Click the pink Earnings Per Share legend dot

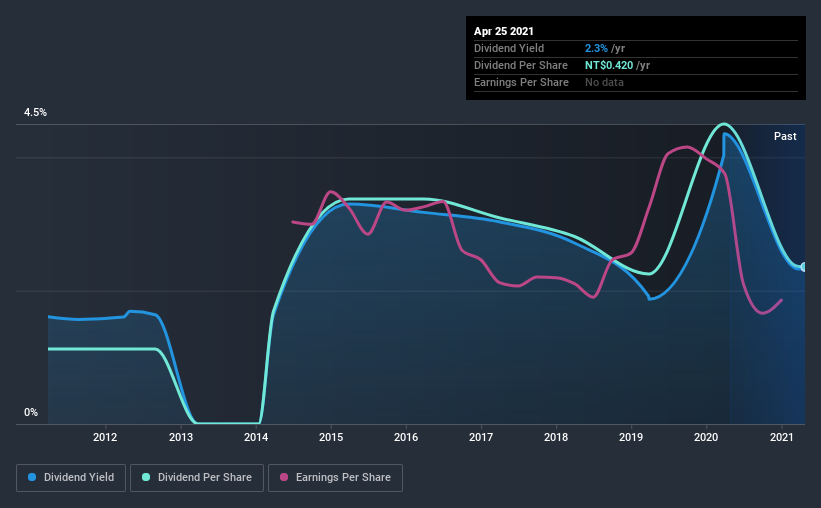coord(284,477)
